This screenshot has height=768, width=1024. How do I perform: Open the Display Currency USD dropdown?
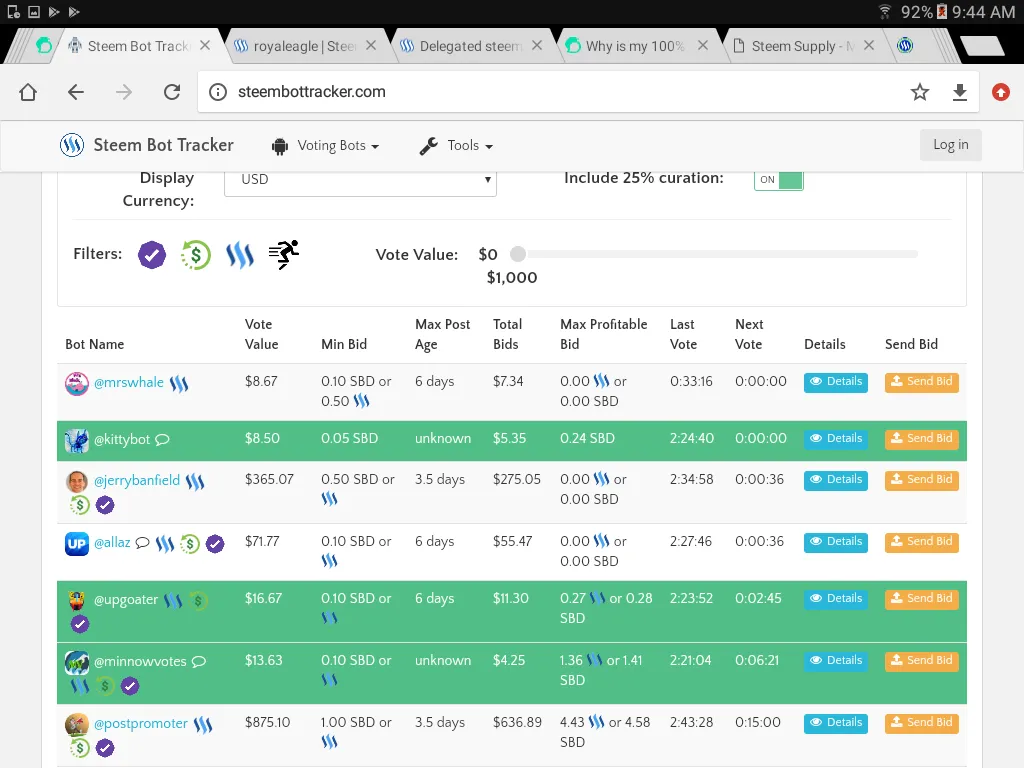coord(360,181)
